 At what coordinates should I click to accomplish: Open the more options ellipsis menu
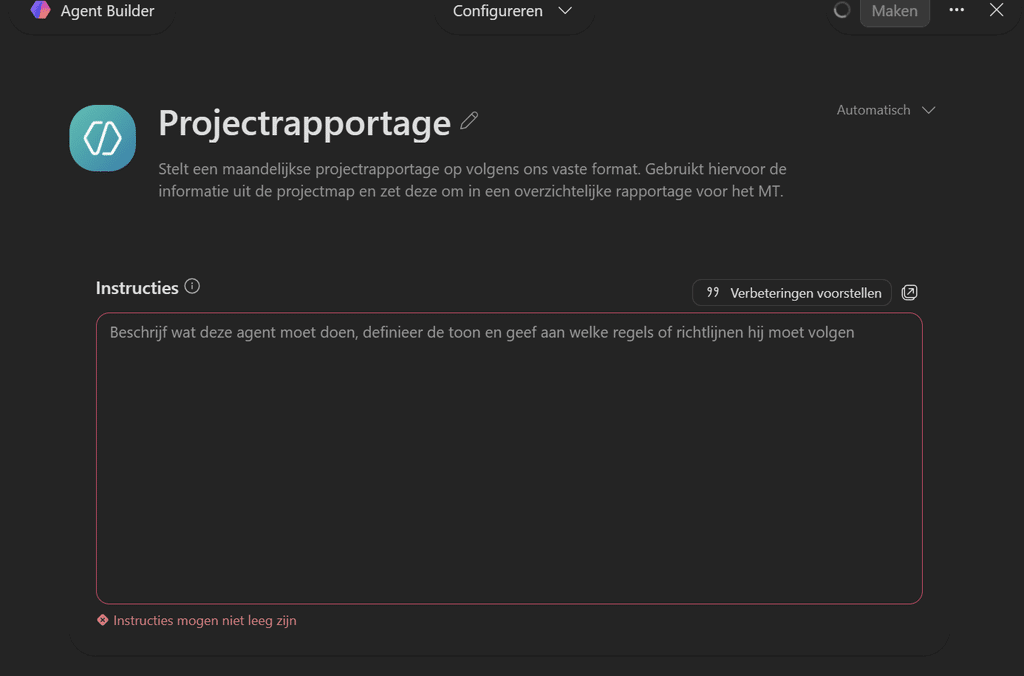click(x=957, y=10)
